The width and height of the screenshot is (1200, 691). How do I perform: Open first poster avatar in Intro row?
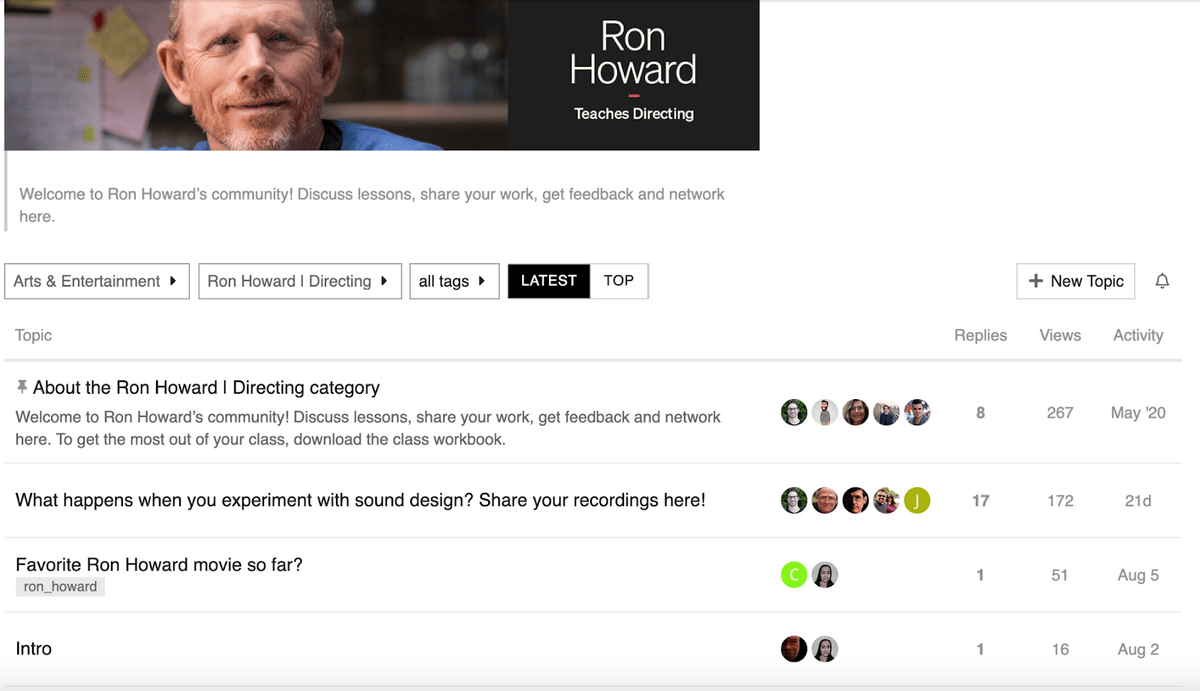(794, 649)
